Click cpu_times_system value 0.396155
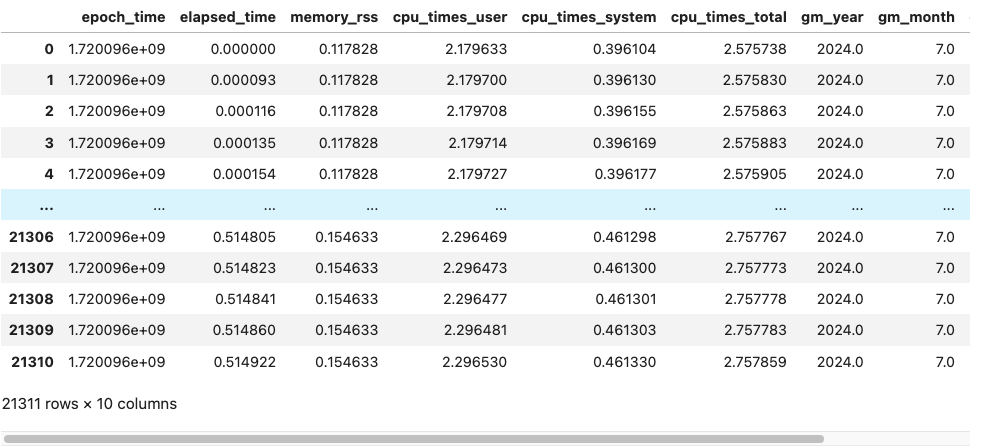 624,112
